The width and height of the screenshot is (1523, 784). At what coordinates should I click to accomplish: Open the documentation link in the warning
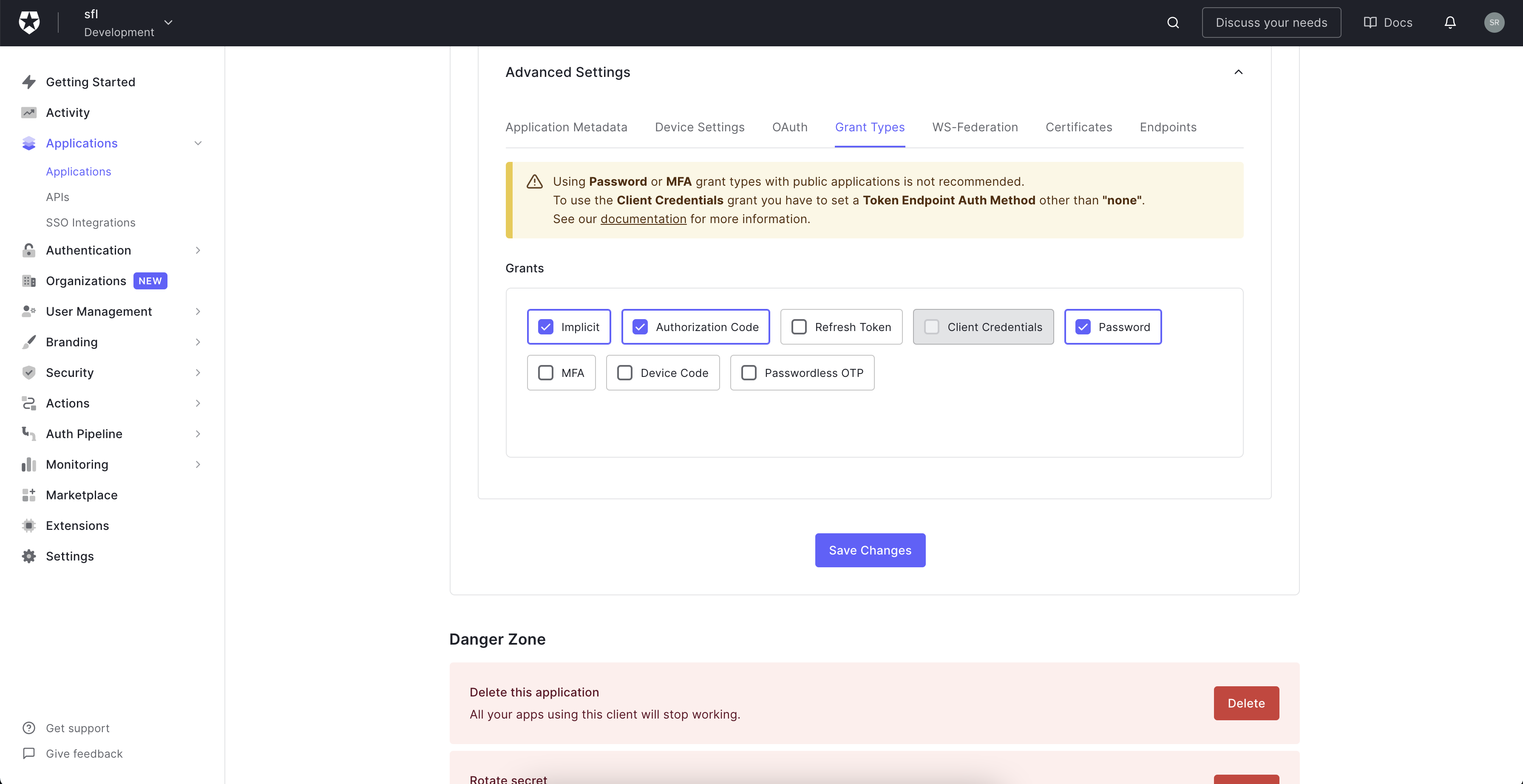click(643, 219)
